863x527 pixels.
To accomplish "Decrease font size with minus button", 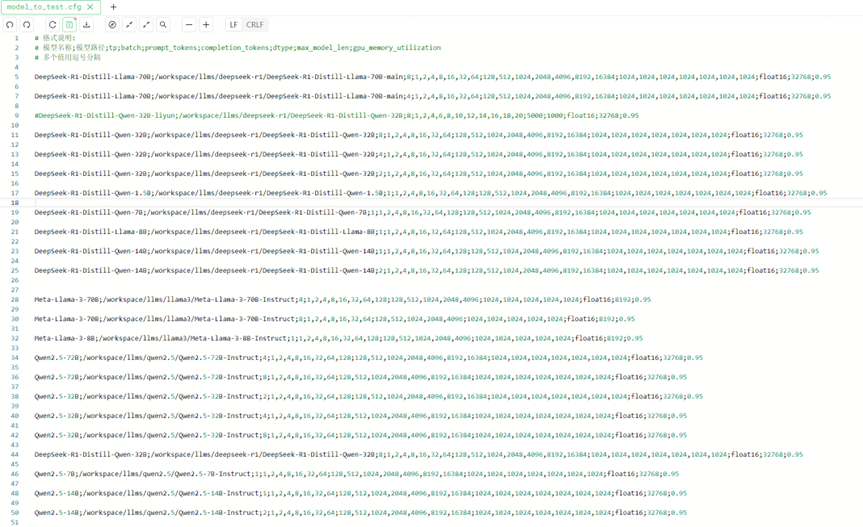I will 189,24.
